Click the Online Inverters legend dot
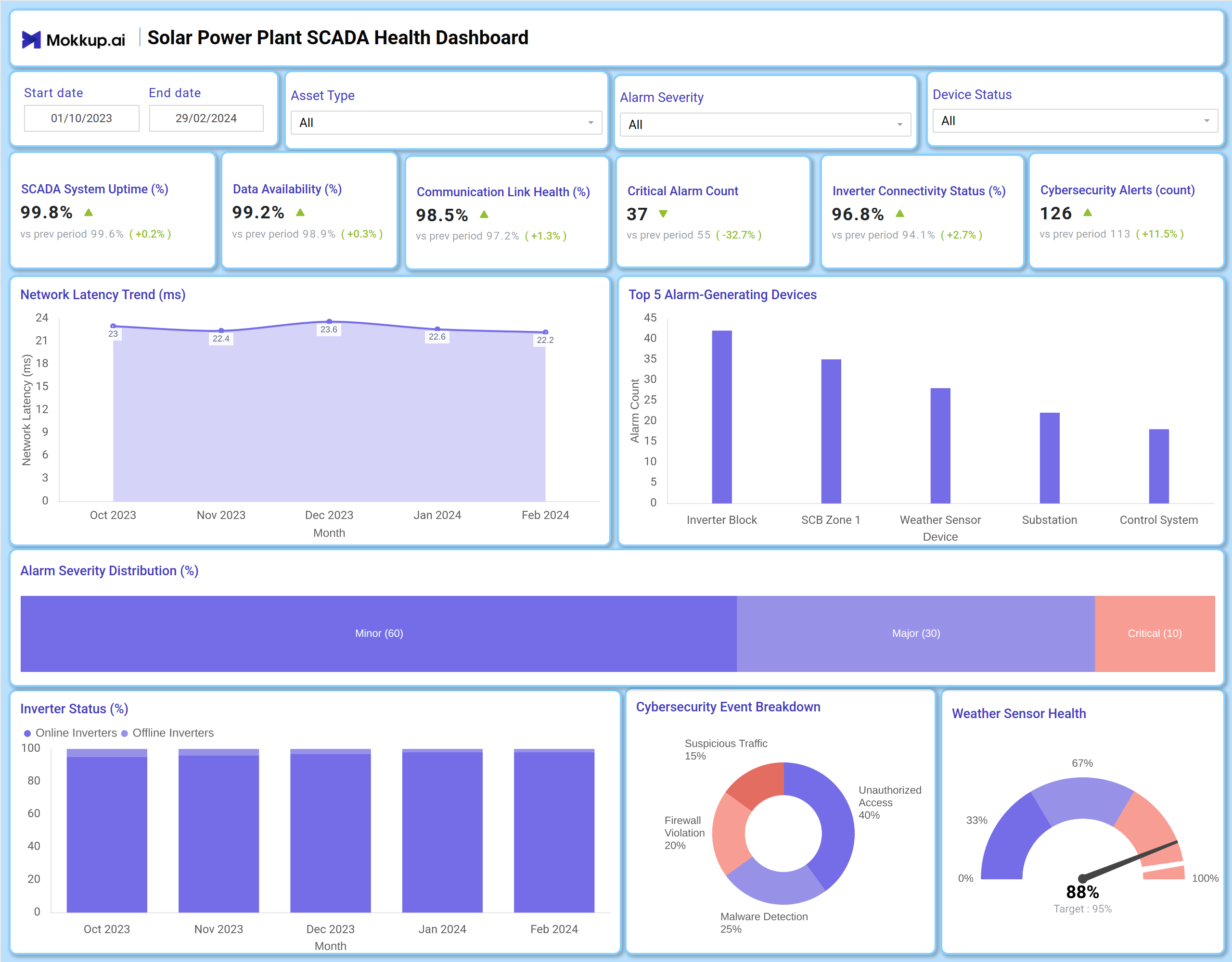The image size is (1232, 962). coord(27,733)
